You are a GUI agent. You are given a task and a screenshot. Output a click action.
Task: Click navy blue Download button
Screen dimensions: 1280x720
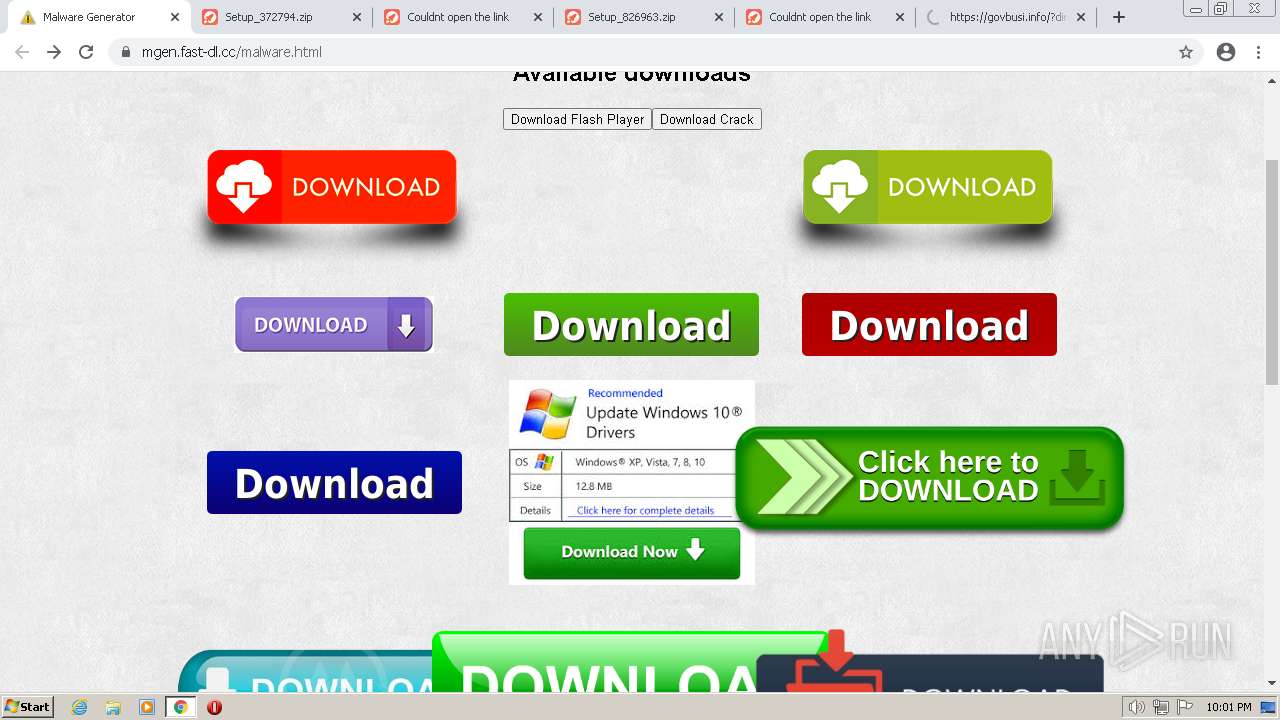pyautogui.click(x=334, y=483)
